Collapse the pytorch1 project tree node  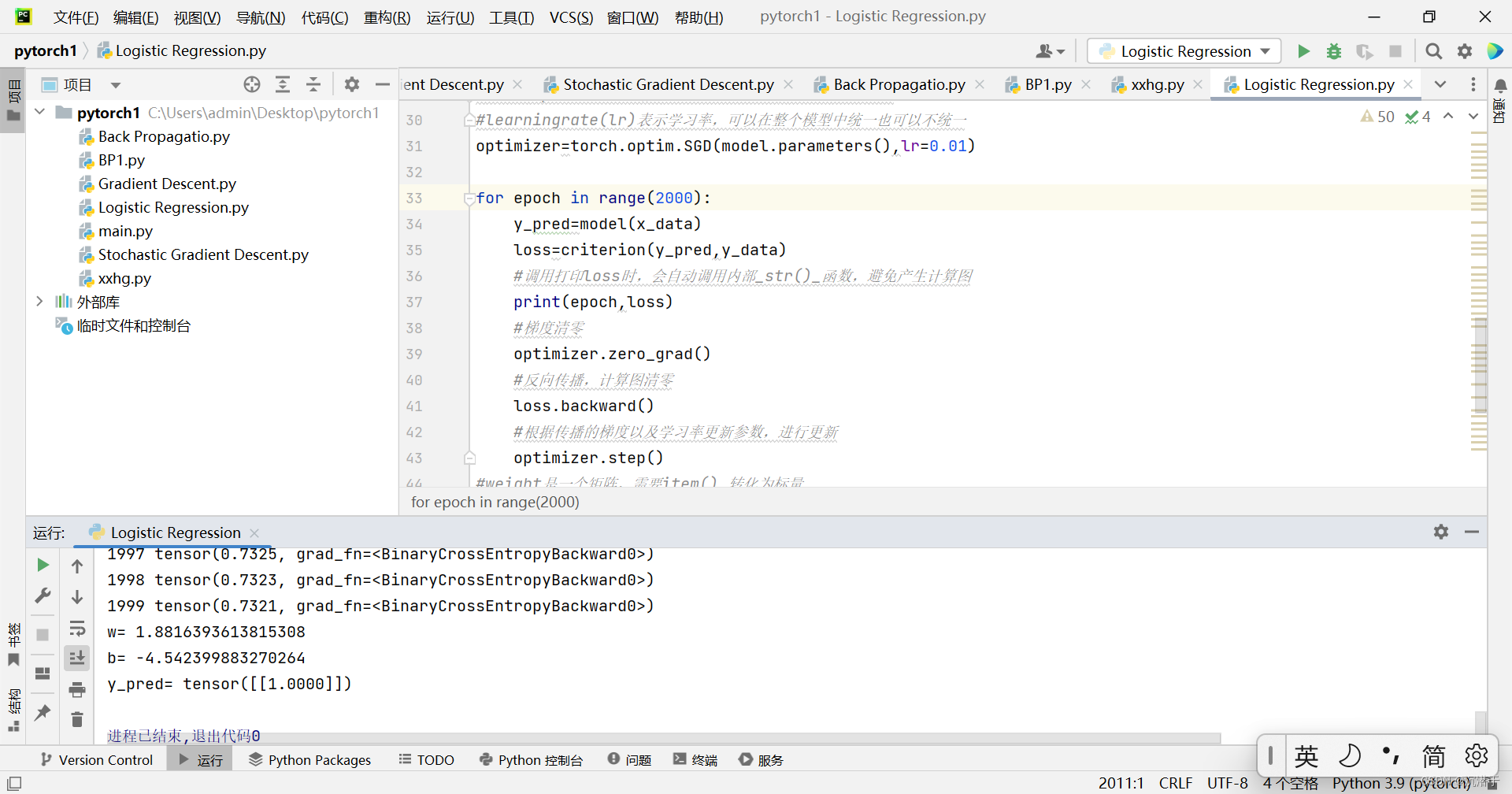click(39, 112)
